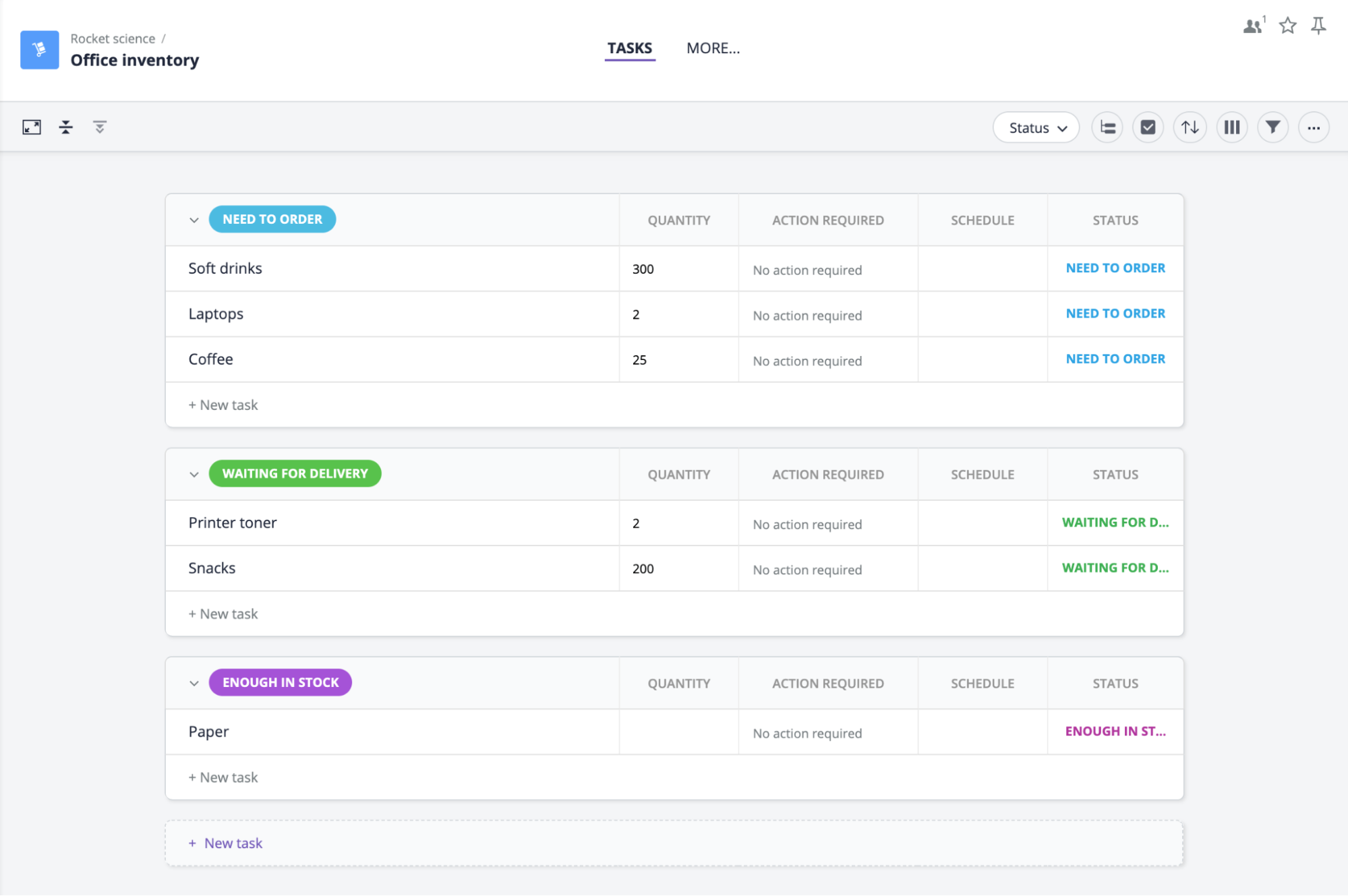Collapse the Need to Order group
Viewport: 1348px width, 896px height.
click(x=194, y=220)
